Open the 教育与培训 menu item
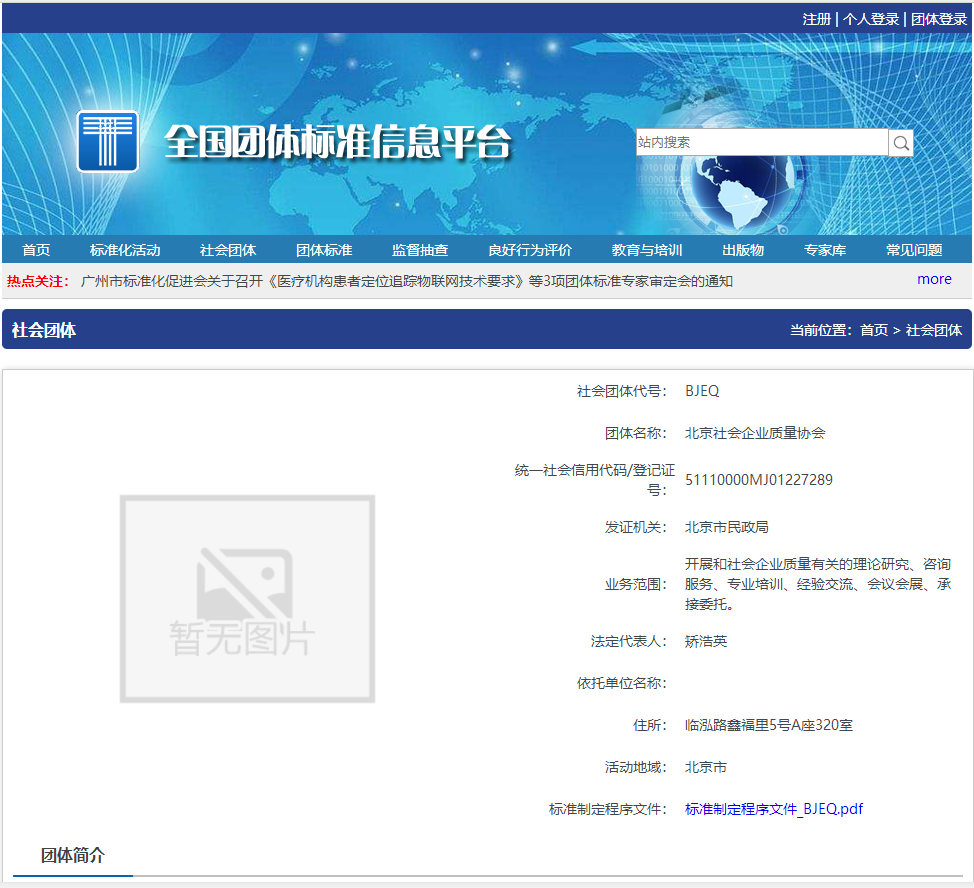 point(647,250)
